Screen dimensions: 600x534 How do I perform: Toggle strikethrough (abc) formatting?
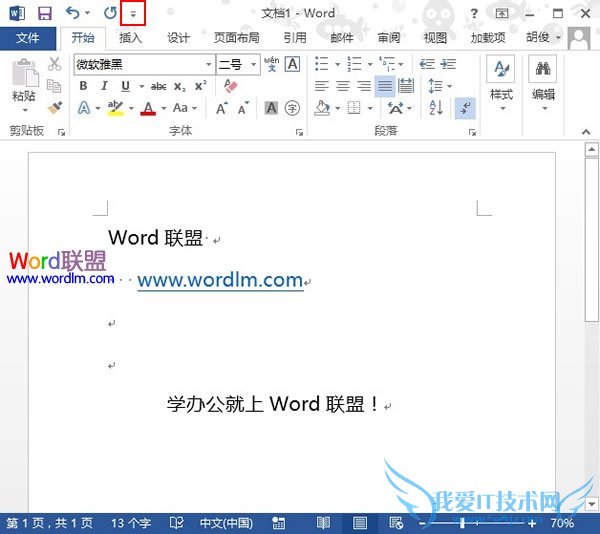point(158,86)
